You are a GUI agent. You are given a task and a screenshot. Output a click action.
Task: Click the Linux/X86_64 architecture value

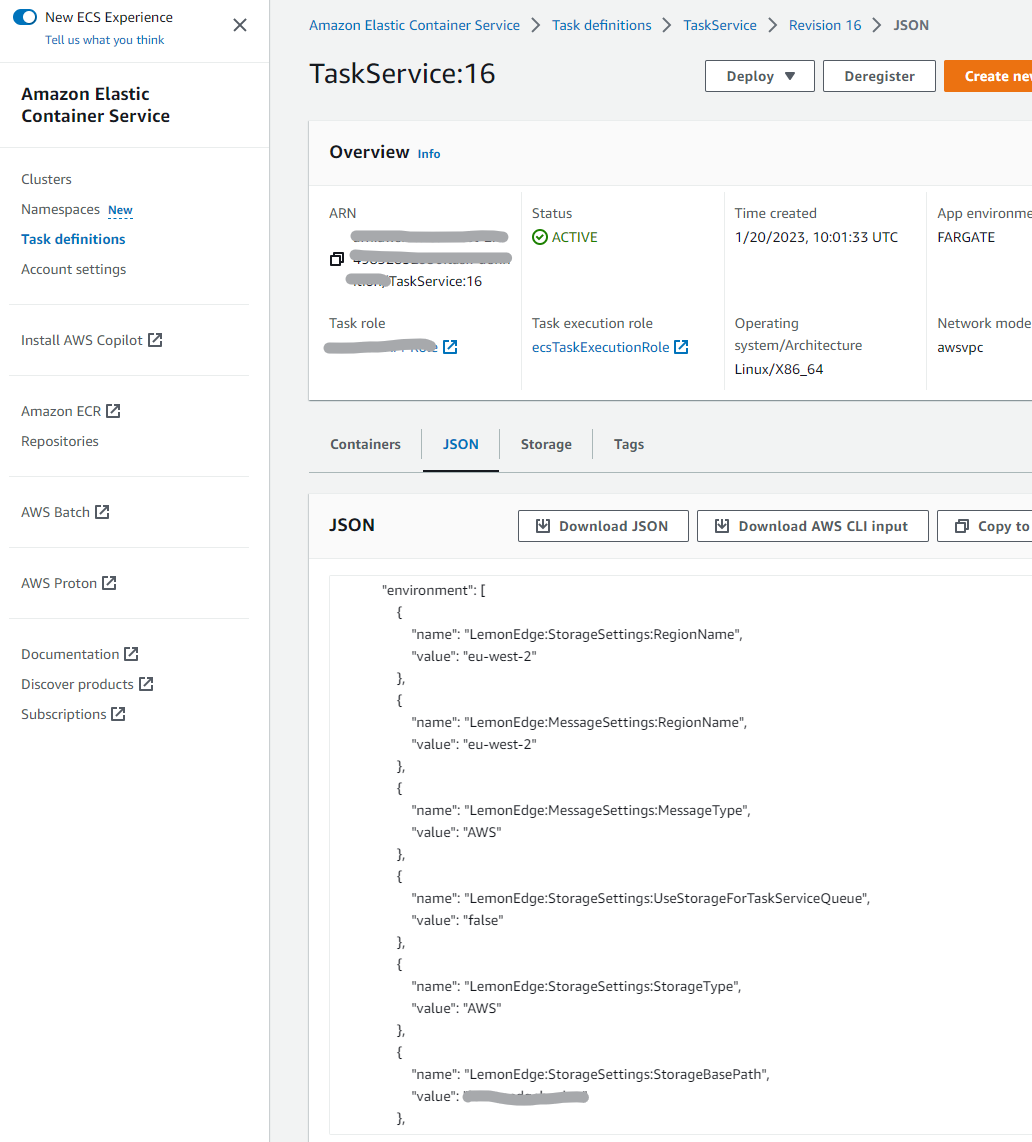(x=779, y=369)
